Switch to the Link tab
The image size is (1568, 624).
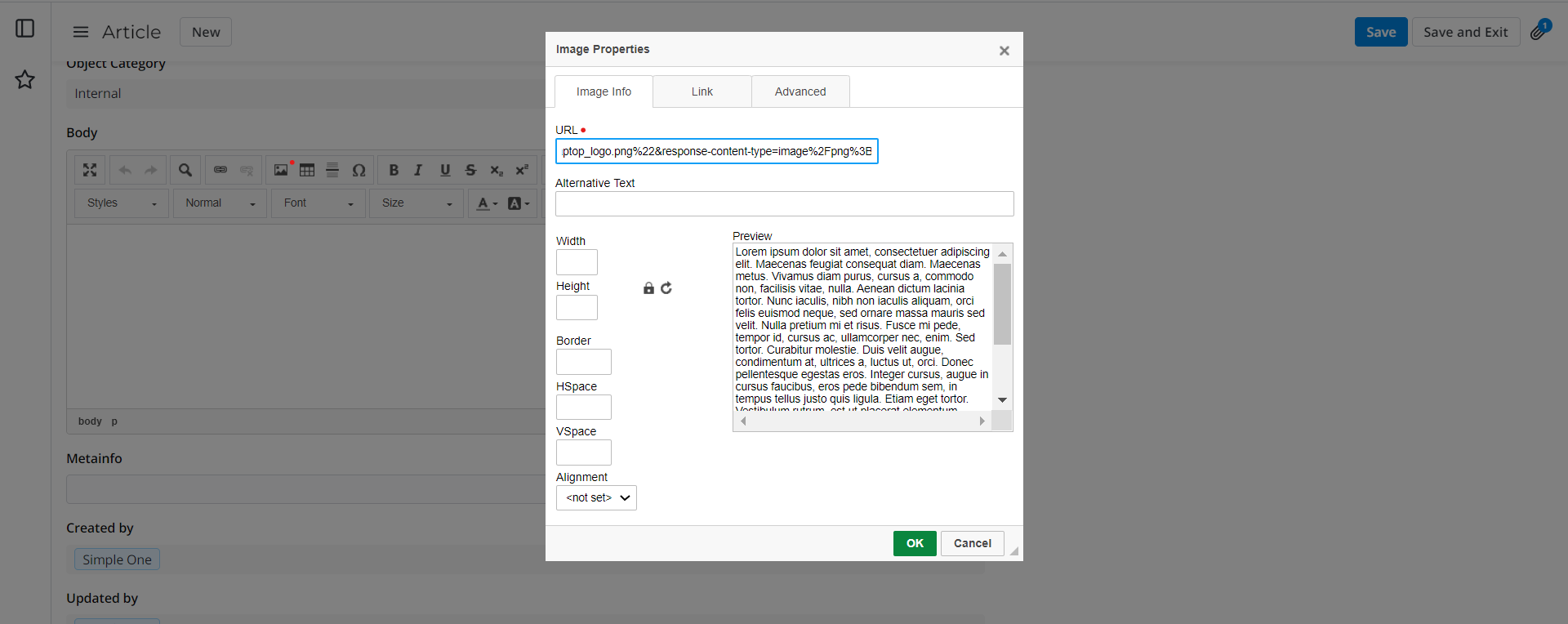point(702,91)
